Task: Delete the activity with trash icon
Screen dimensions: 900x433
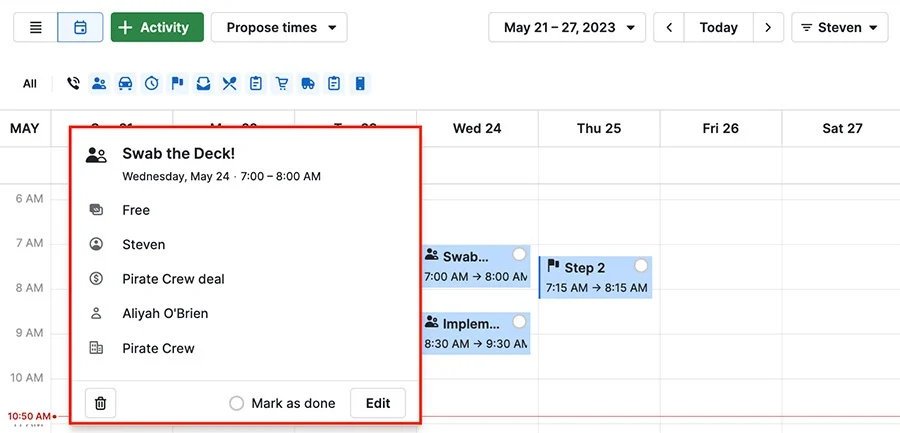Action: pyautogui.click(x=100, y=403)
